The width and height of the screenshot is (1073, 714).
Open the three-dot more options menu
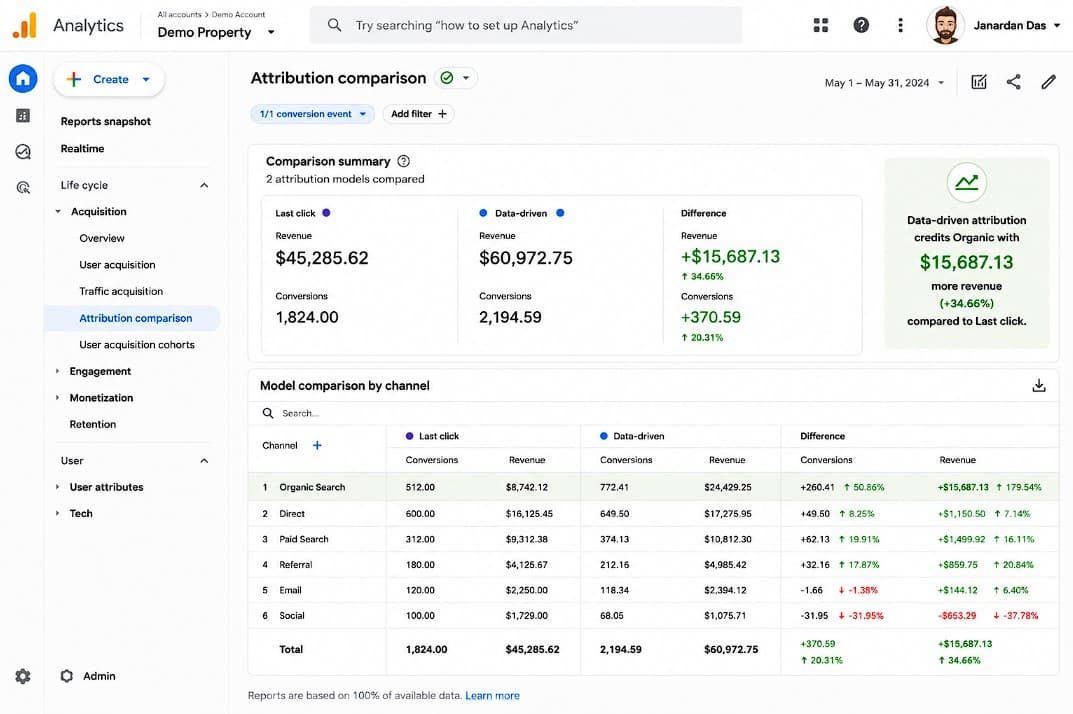point(900,25)
